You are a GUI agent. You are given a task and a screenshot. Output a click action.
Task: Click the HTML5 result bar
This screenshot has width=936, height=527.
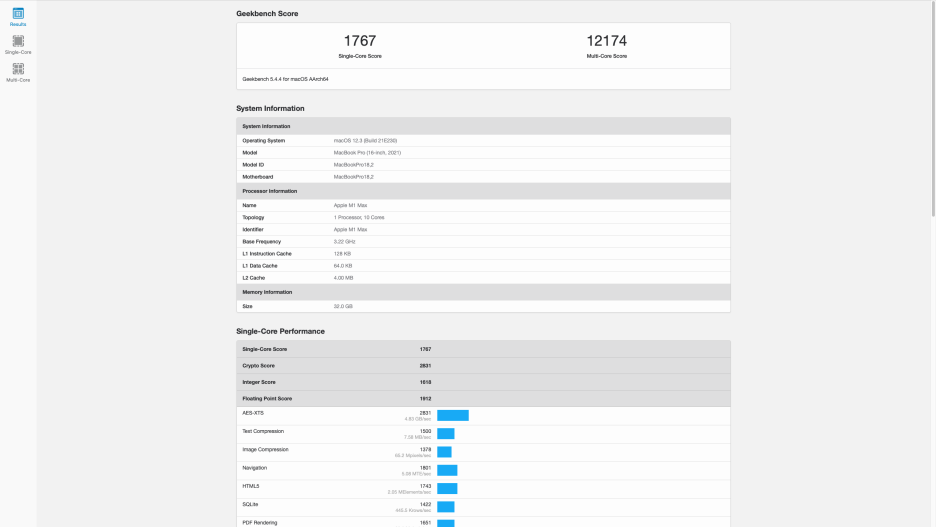tap(447, 489)
